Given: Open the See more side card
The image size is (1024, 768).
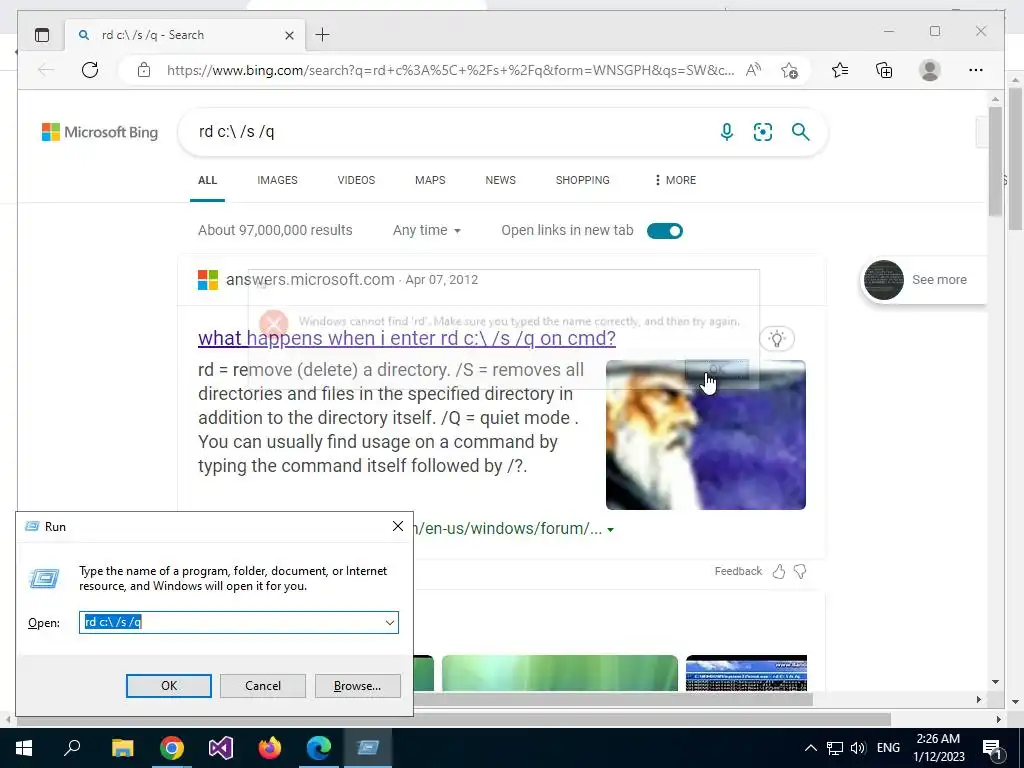Looking at the screenshot, I should (x=924, y=280).
